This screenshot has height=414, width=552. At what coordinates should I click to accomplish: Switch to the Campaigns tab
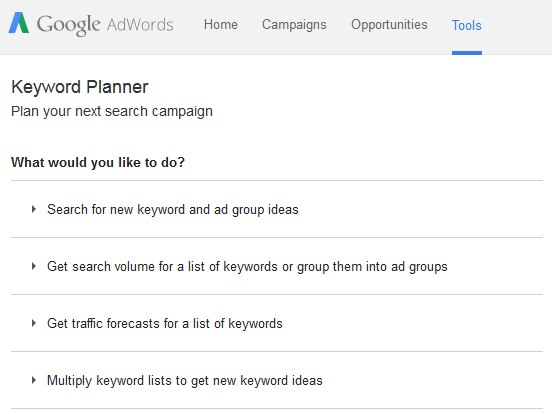click(294, 25)
